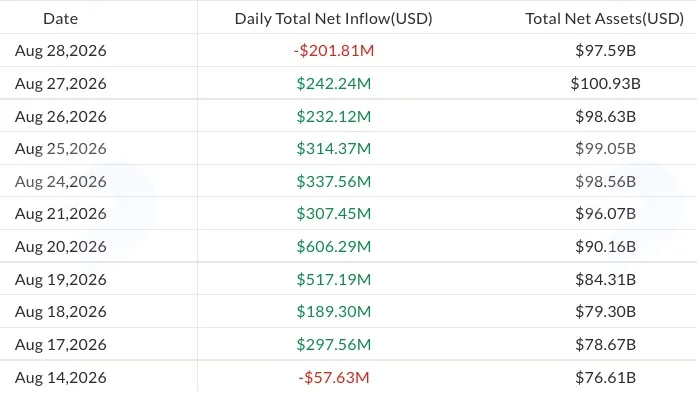The width and height of the screenshot is (697, 399).
Task: Click the $606.29M inflow value
Action: pos(333,247)
